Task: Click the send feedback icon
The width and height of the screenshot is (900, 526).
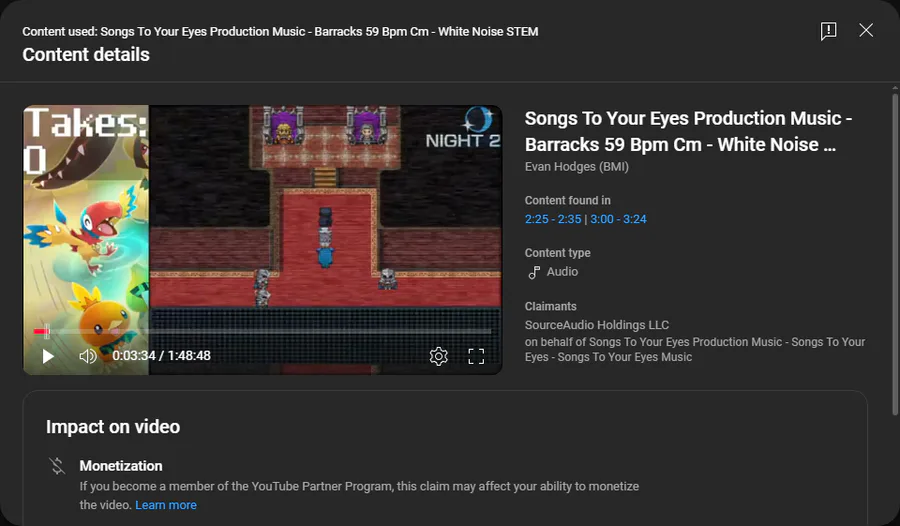Action: point(828,31)
